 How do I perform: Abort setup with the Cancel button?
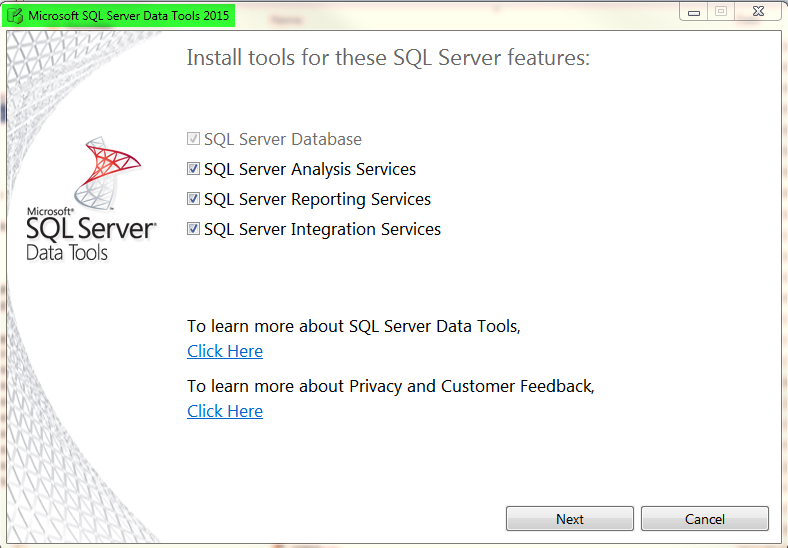pyautogui.click(x=705, y=519)
